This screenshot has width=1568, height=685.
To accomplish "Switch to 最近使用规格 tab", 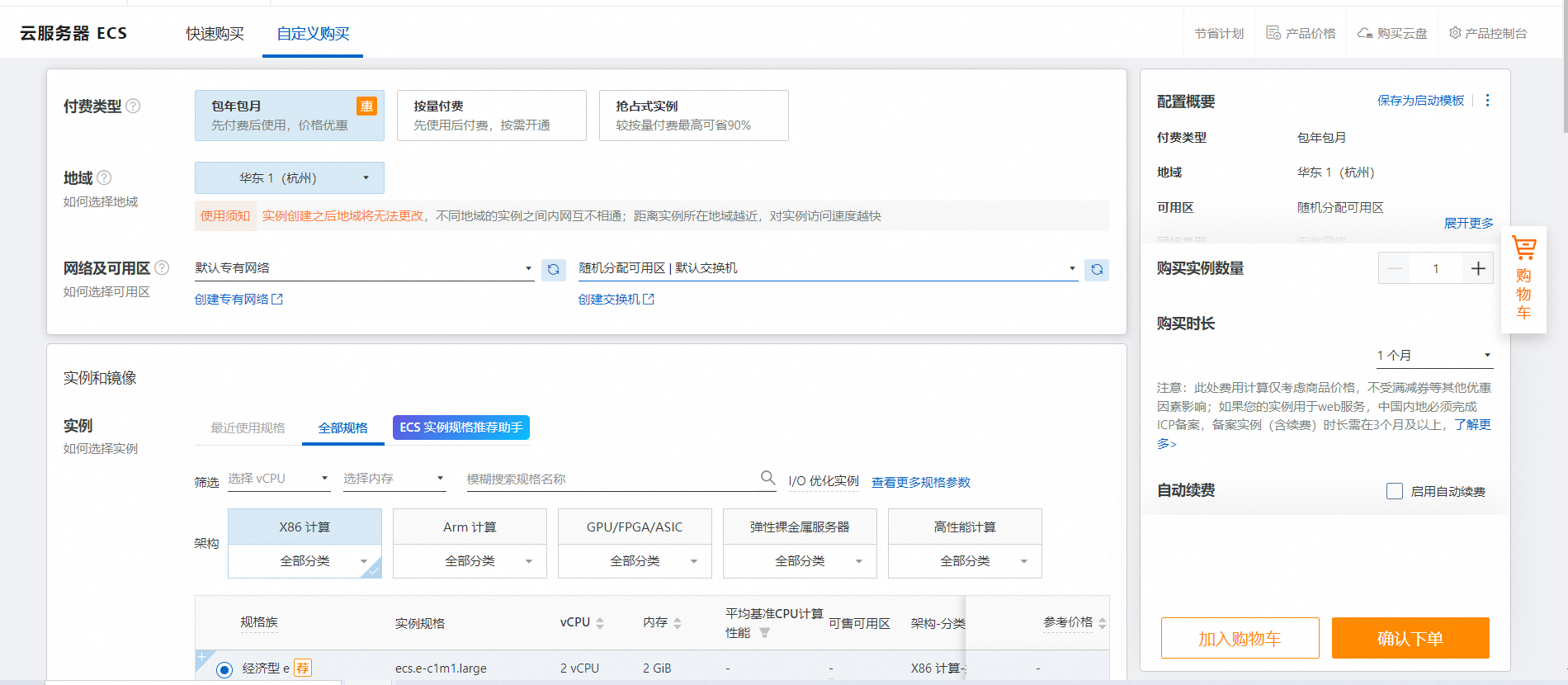I will coord(248,428).
